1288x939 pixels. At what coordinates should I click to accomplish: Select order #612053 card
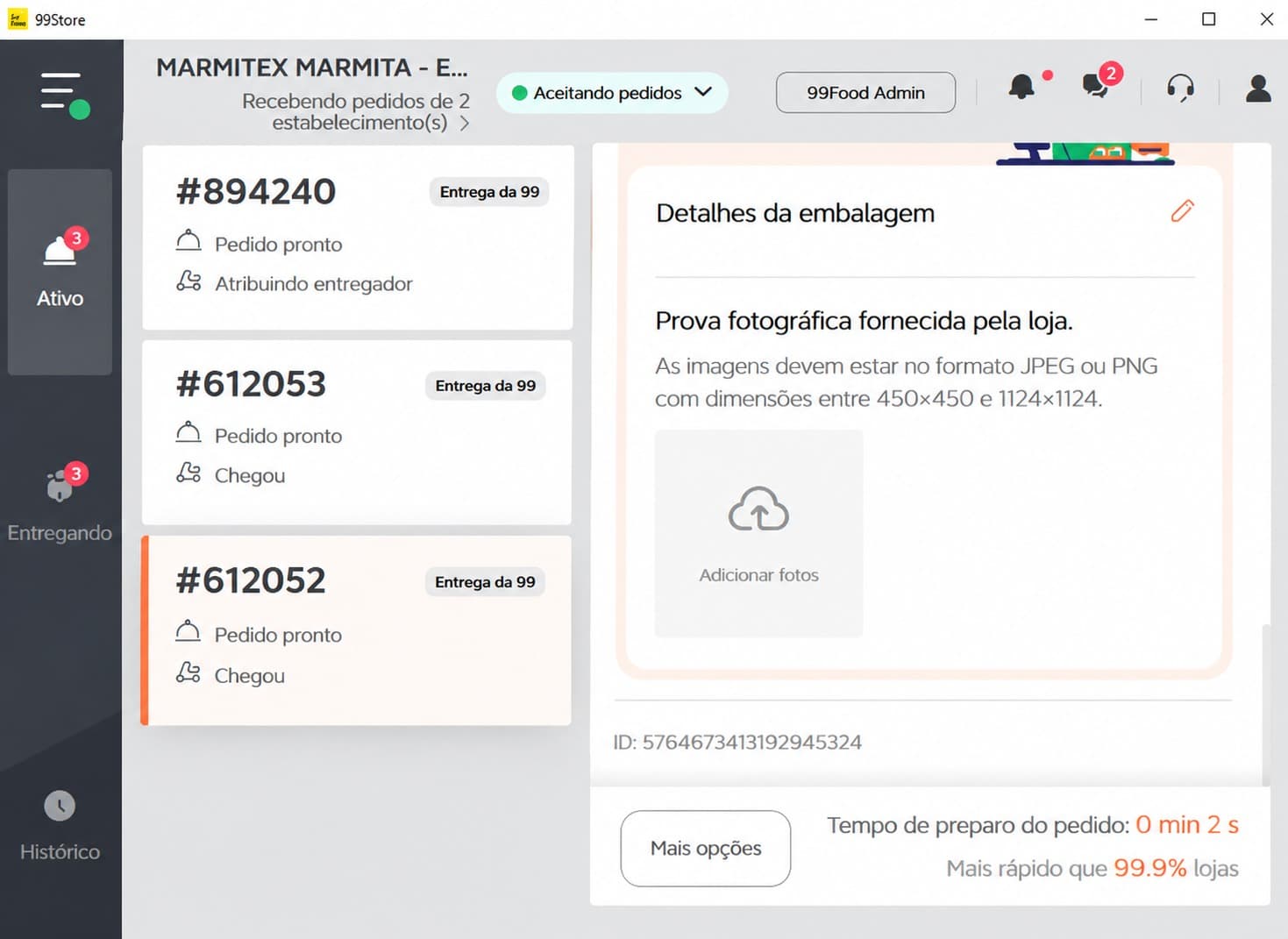point(357,432)
